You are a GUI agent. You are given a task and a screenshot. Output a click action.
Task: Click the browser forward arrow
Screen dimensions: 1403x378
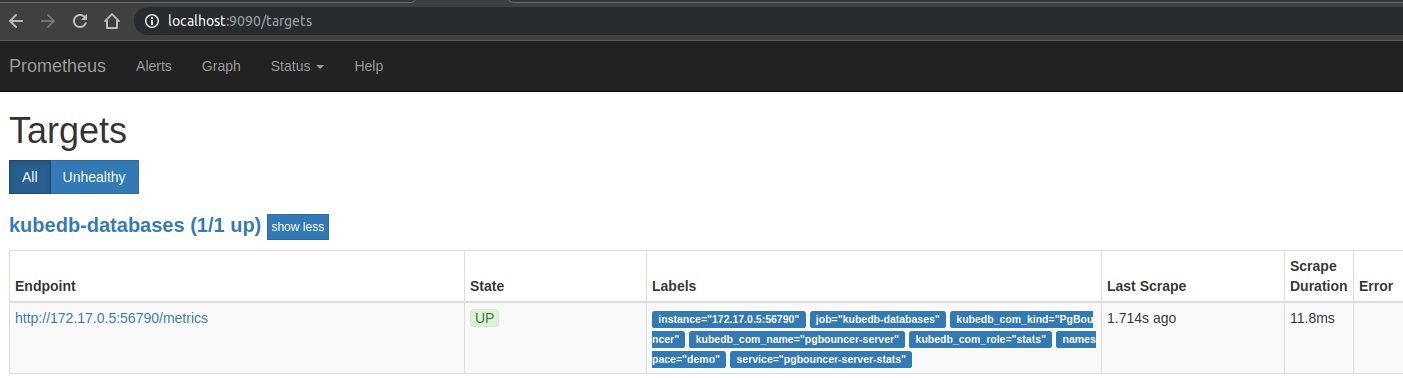48,20
